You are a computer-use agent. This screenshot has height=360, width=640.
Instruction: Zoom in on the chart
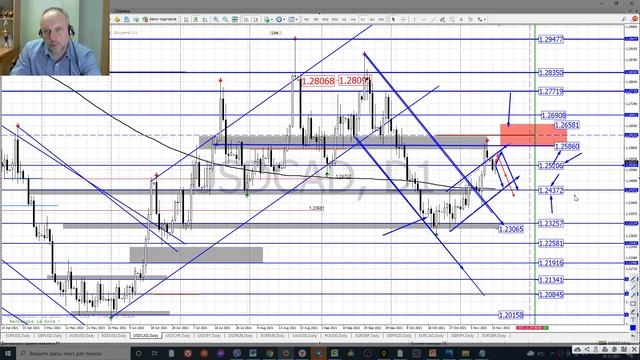[x=216, y=19]
